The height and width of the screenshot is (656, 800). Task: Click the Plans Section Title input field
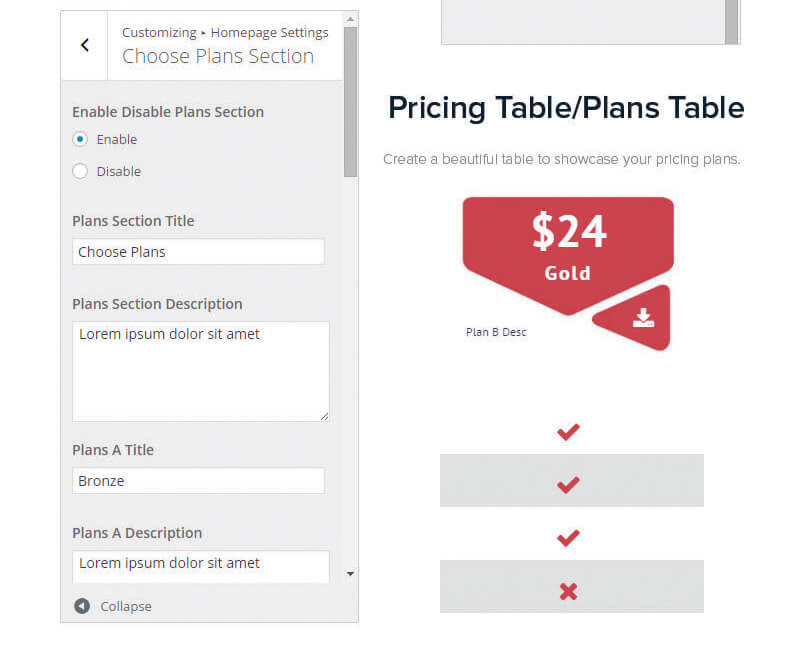(x=198, y=251)
